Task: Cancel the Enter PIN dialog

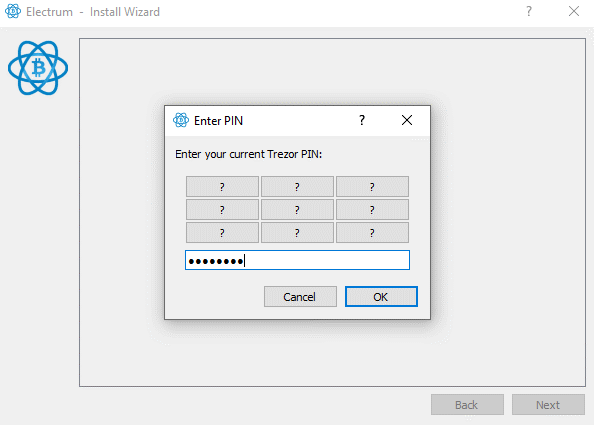Action: pyautogui.click(x=300, y=297)
